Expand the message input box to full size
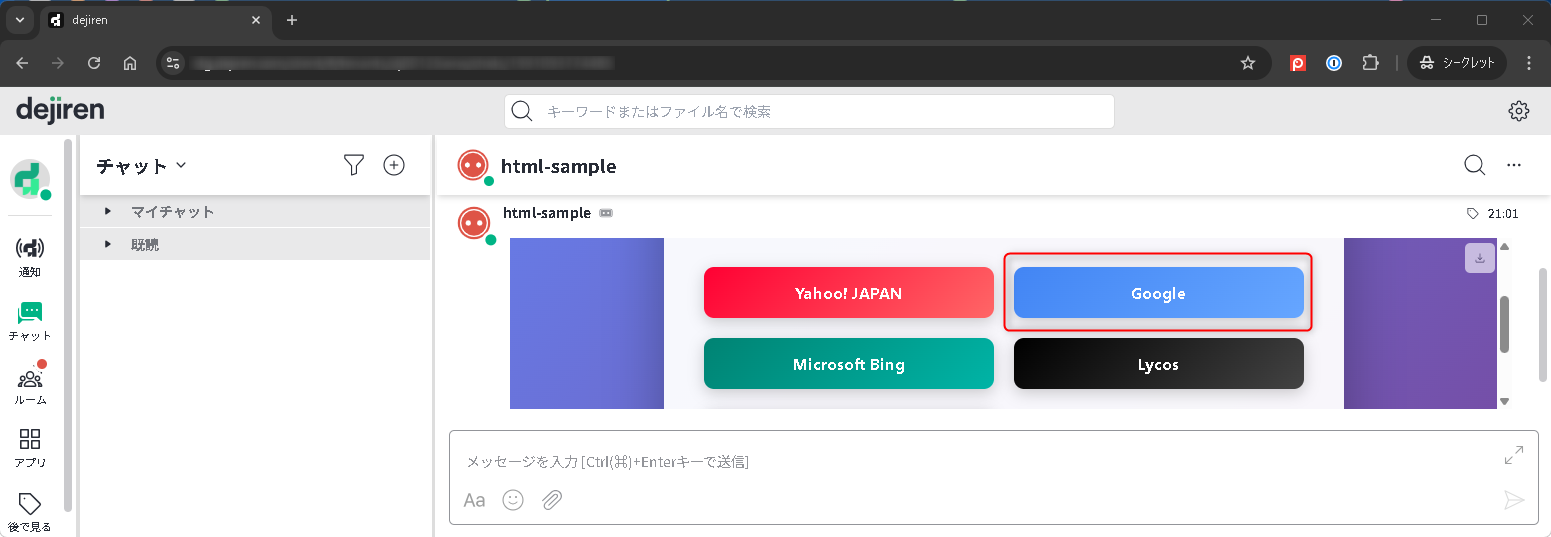The height and width of the screenshot is (537, 1551). (x=1513, y=455)
